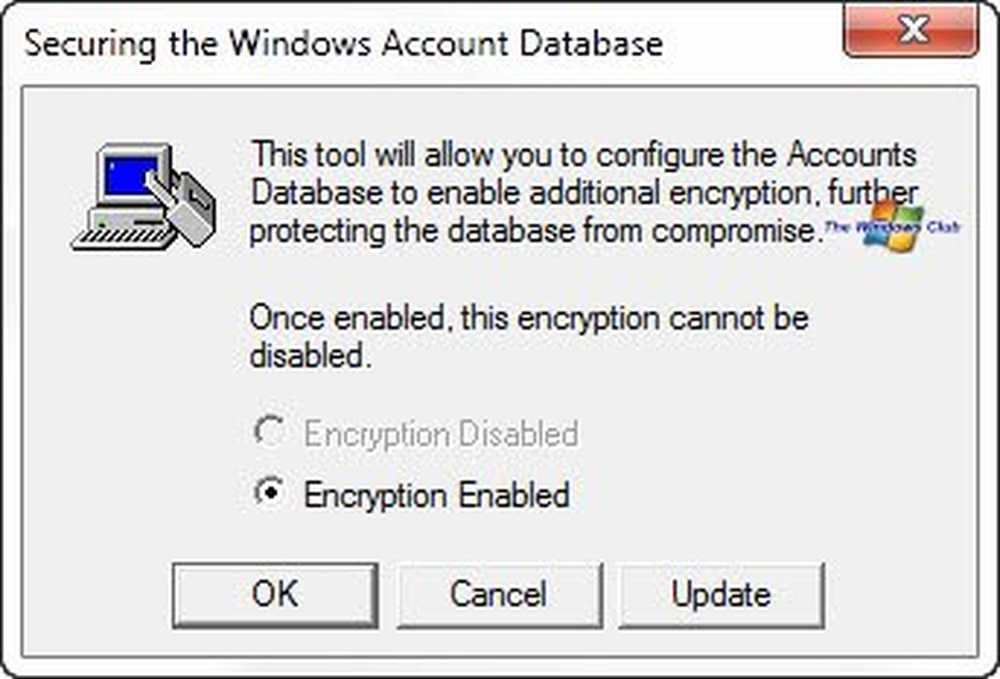The width and height of the screenshot is (1000, 679).
Task: Click the "Encryption Enabled" label text
Action: click(x=437, y=495)
